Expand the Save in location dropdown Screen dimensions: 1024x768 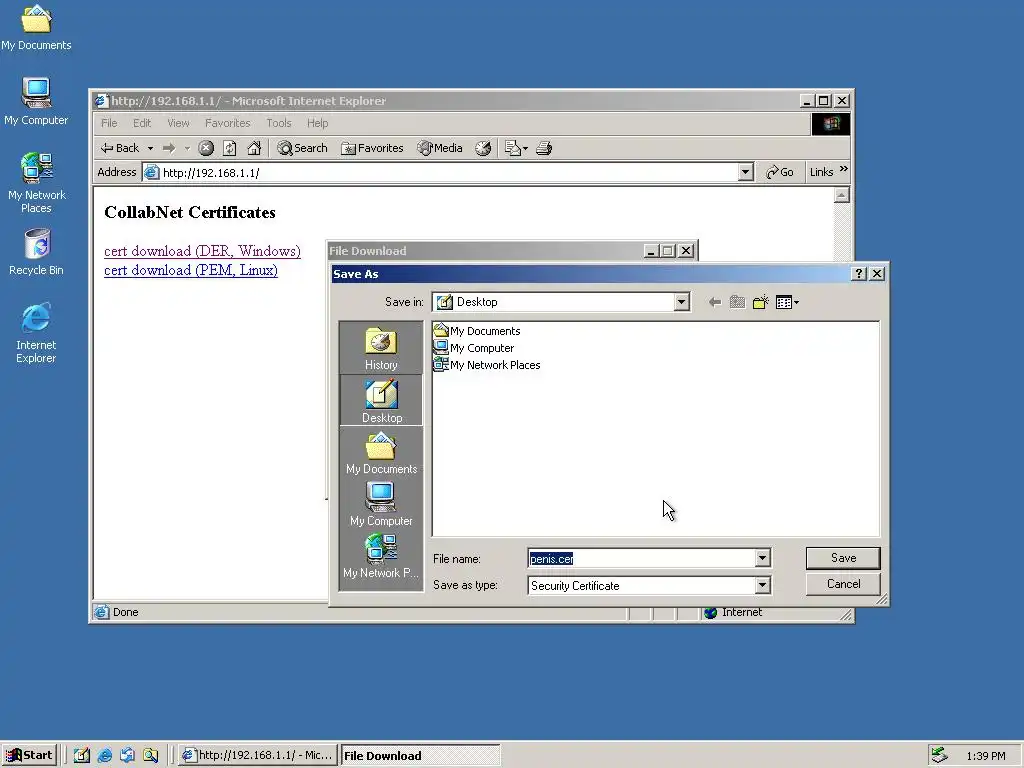682,302
